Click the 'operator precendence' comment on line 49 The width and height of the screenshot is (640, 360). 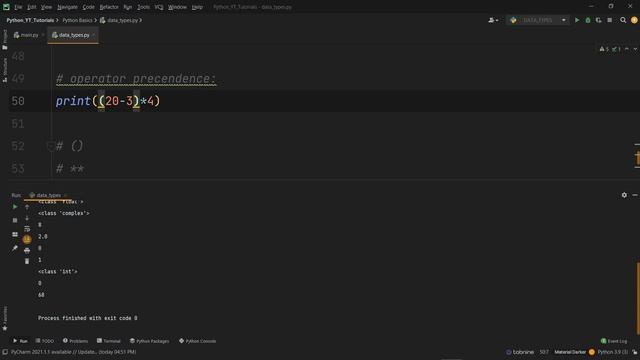[x=136, y=78]
